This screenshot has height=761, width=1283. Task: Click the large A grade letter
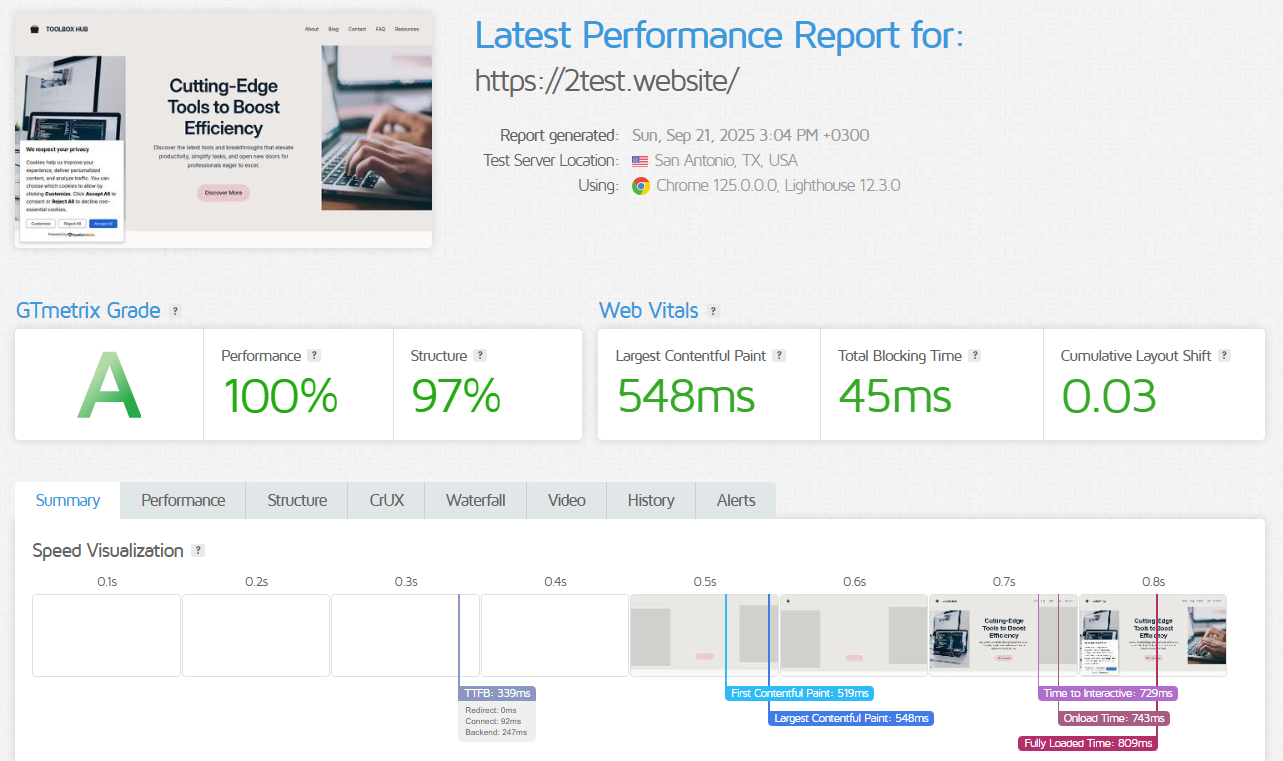tap(109, 385)
